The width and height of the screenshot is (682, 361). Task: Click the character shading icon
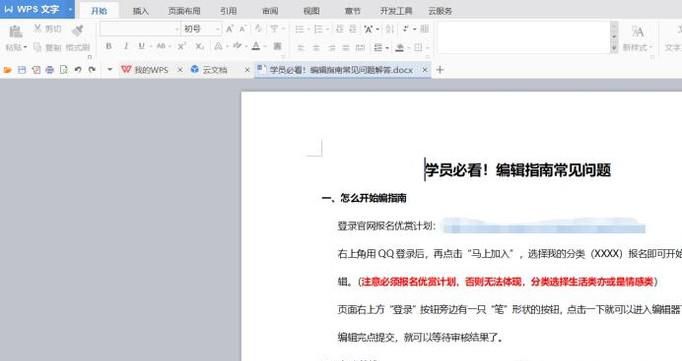coord(277,46)
